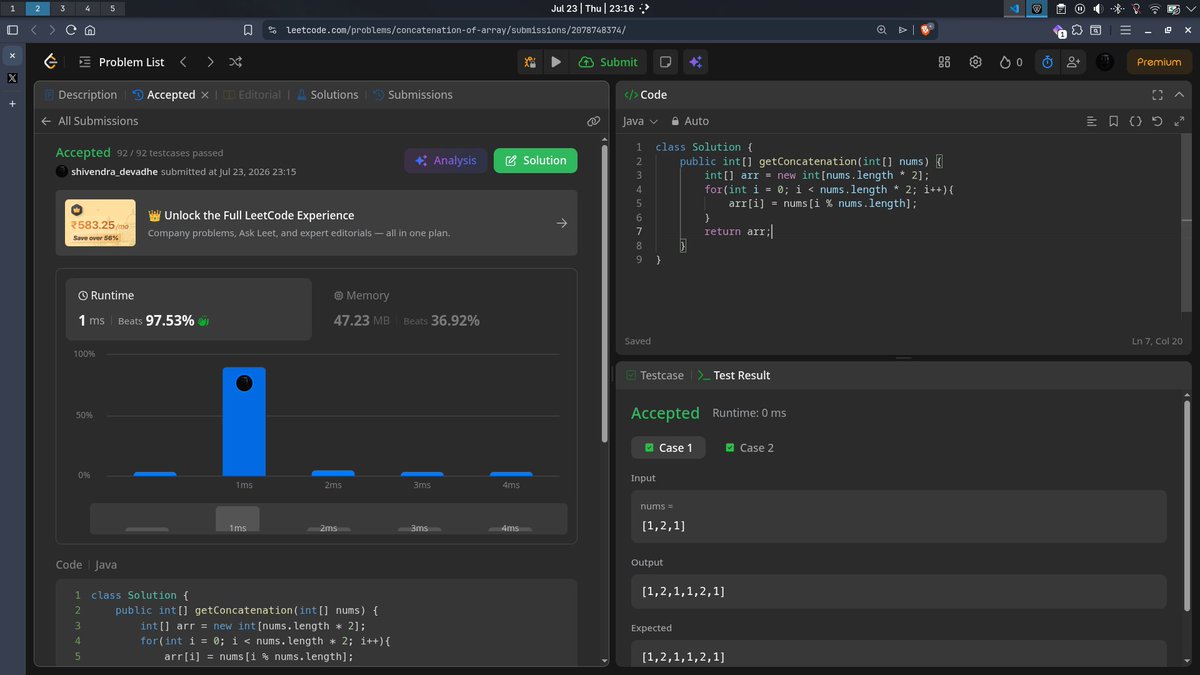Click the curly braces snippet icon
Viewport: 1200px width, 675px height.
point(1135,121)
